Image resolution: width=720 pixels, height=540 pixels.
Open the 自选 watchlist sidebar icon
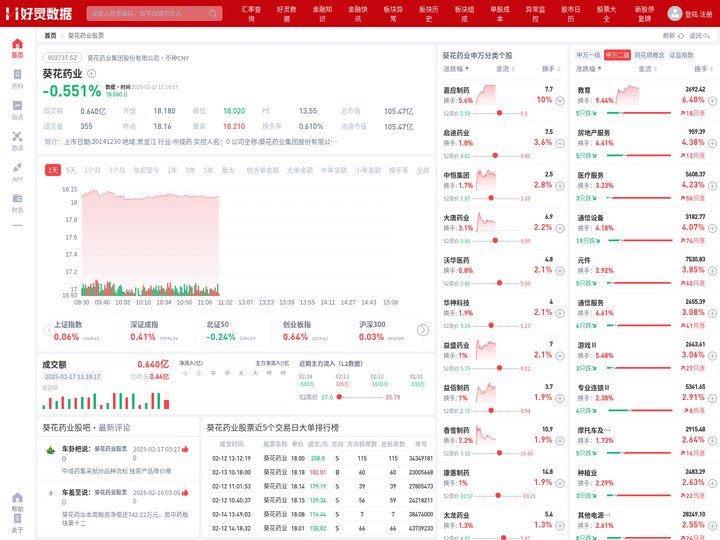click(17, 106)
